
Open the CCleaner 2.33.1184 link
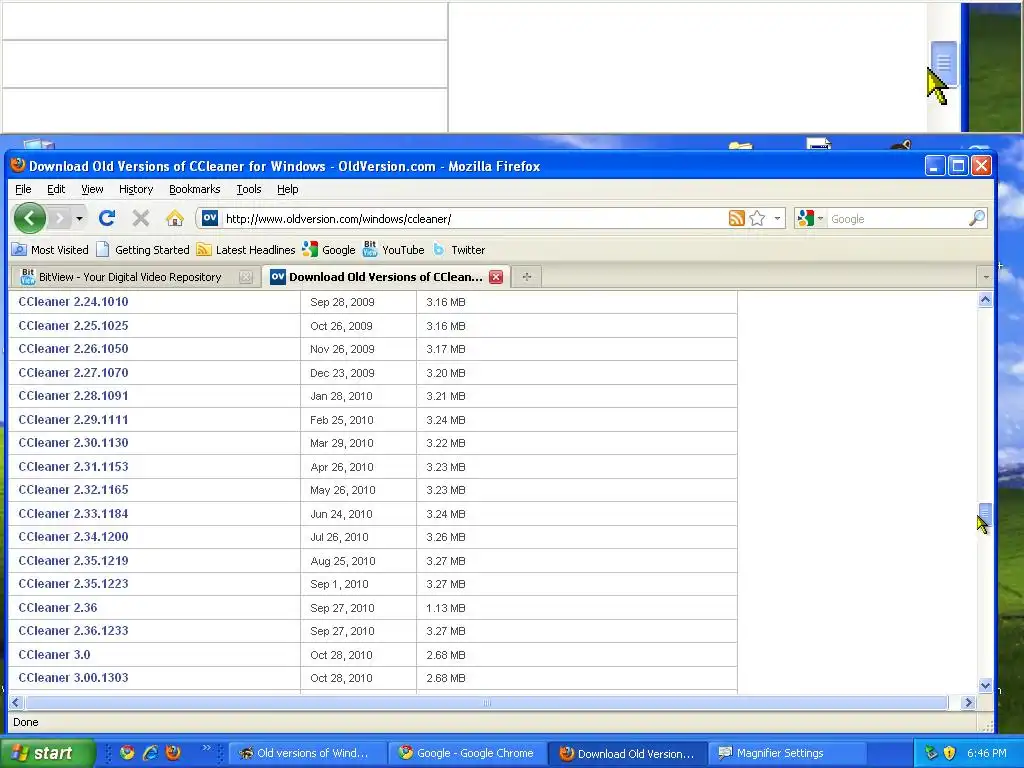[73, 513]
